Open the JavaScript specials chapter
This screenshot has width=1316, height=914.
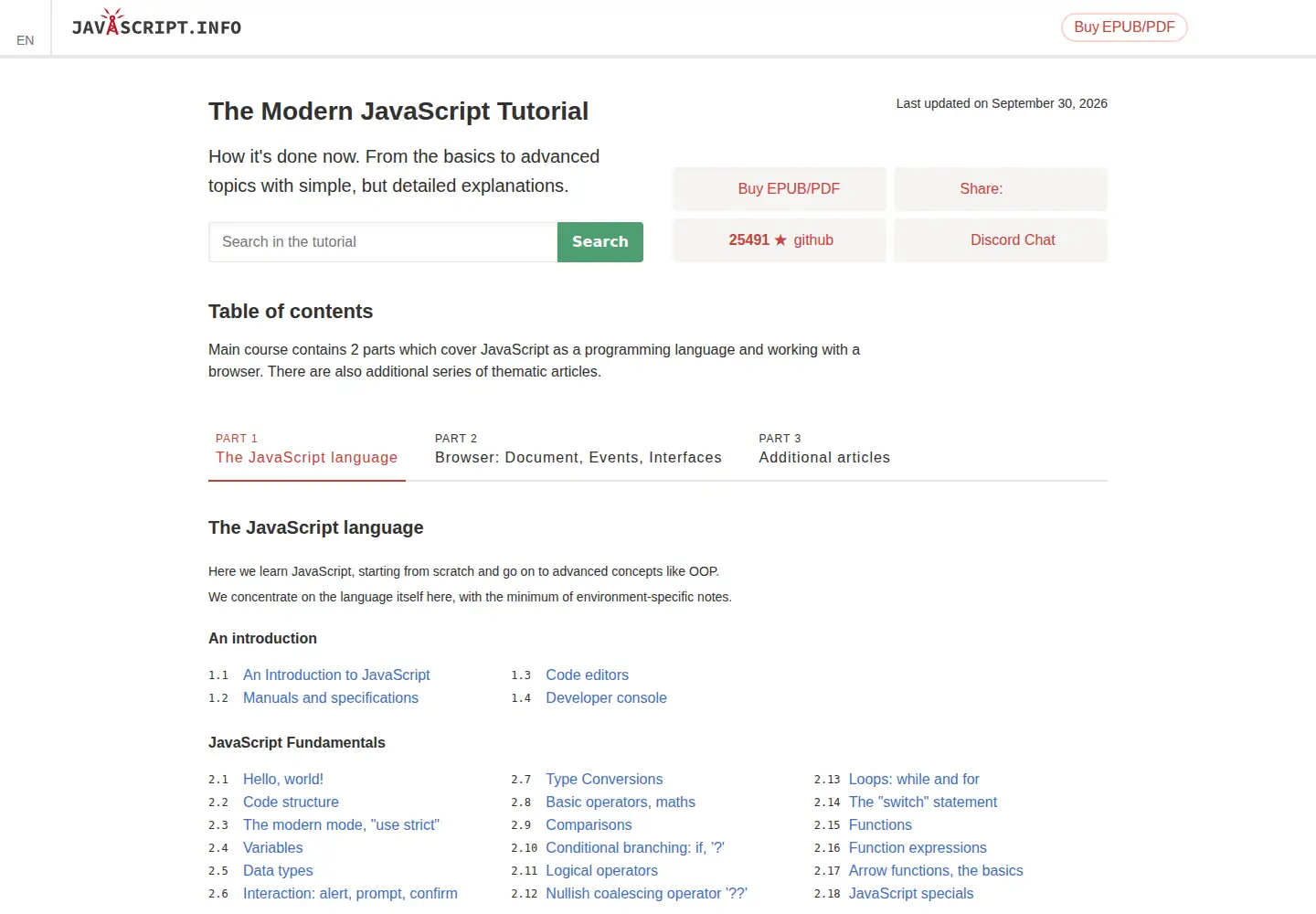[911, 894]
